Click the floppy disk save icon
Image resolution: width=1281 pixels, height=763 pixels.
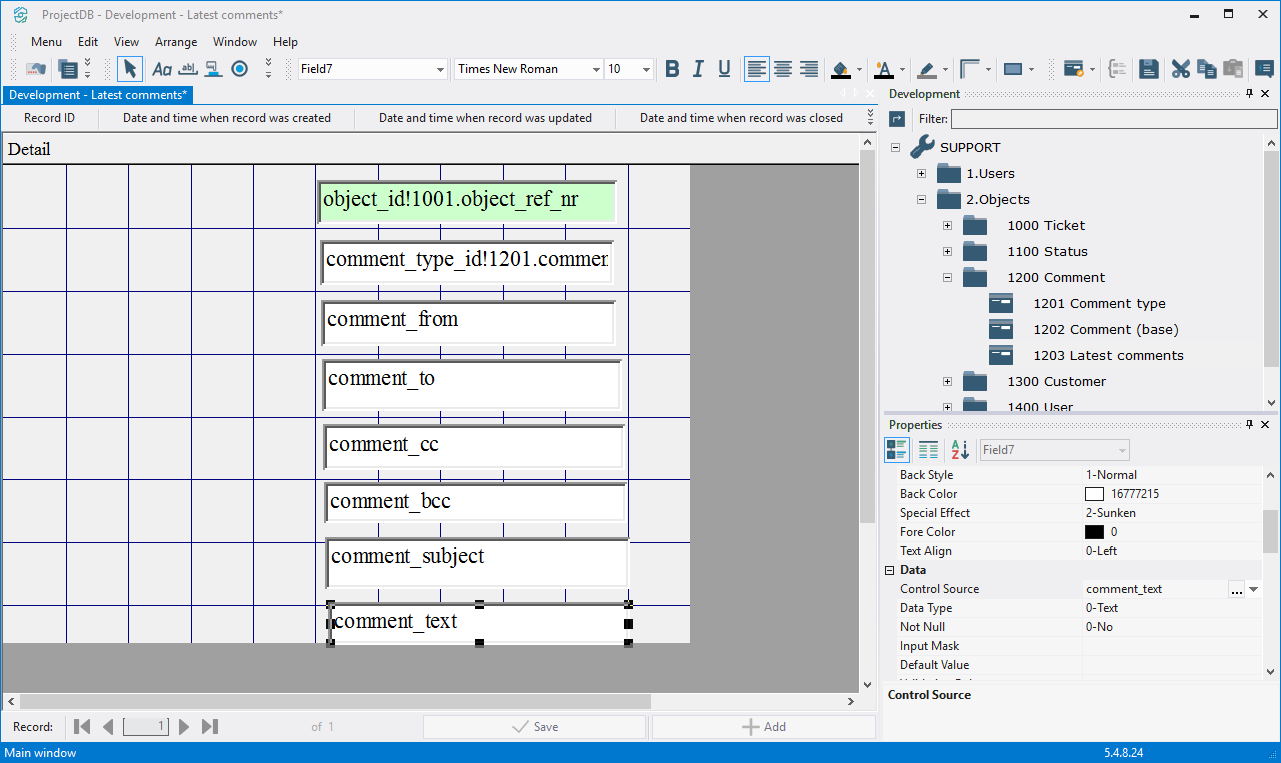pos(1149,69)
